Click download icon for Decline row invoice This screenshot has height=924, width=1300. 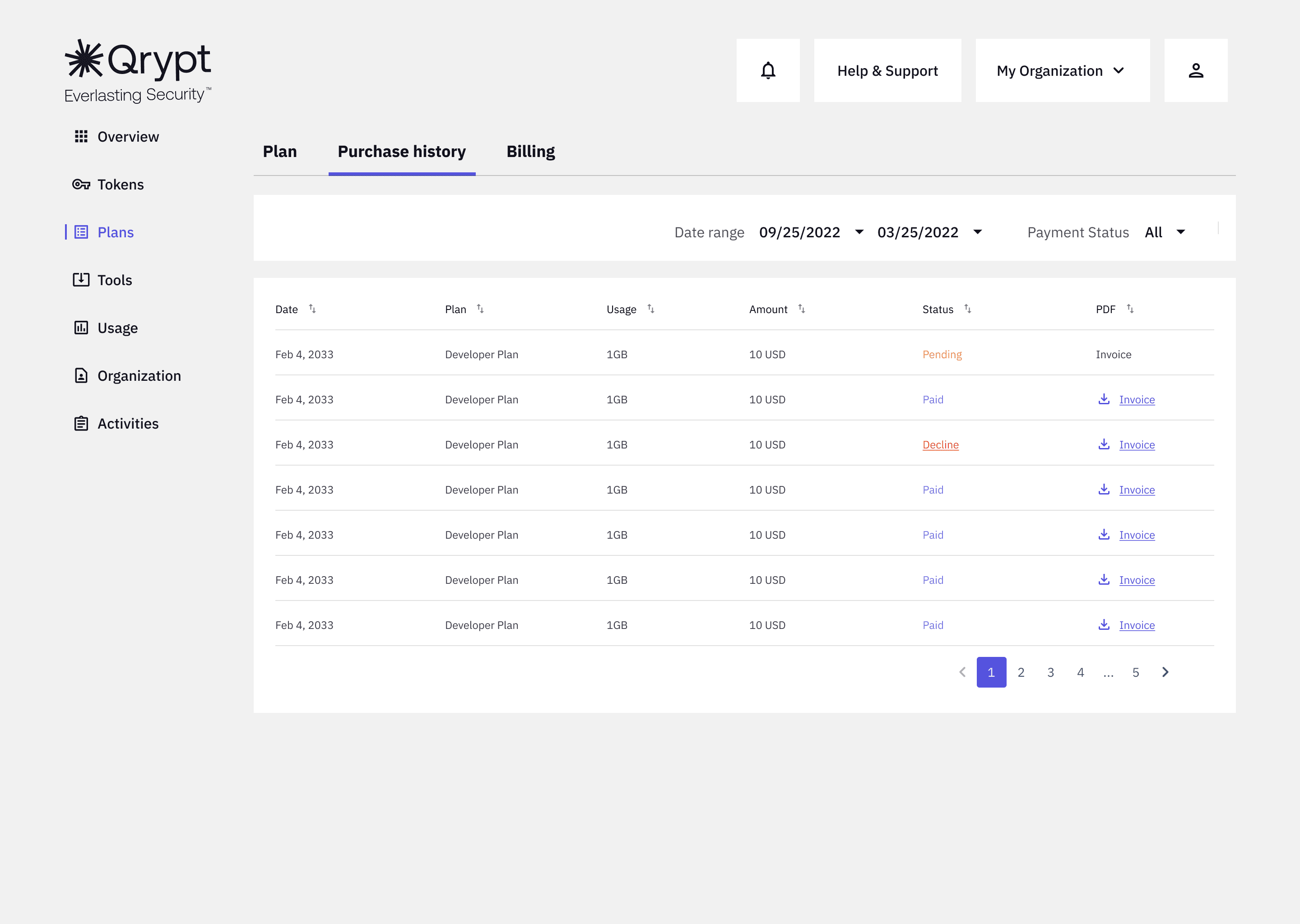pyautogui.click(x=1104, y=444)
